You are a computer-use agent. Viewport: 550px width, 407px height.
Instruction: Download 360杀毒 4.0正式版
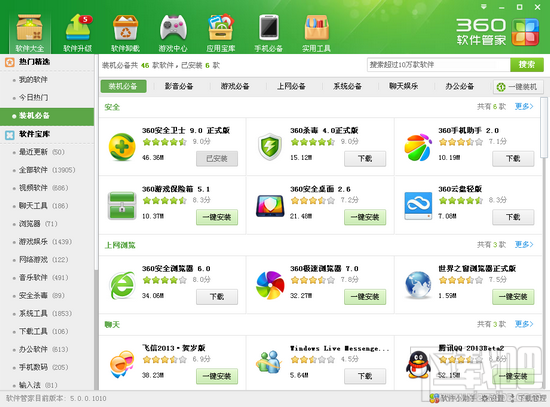365,159
